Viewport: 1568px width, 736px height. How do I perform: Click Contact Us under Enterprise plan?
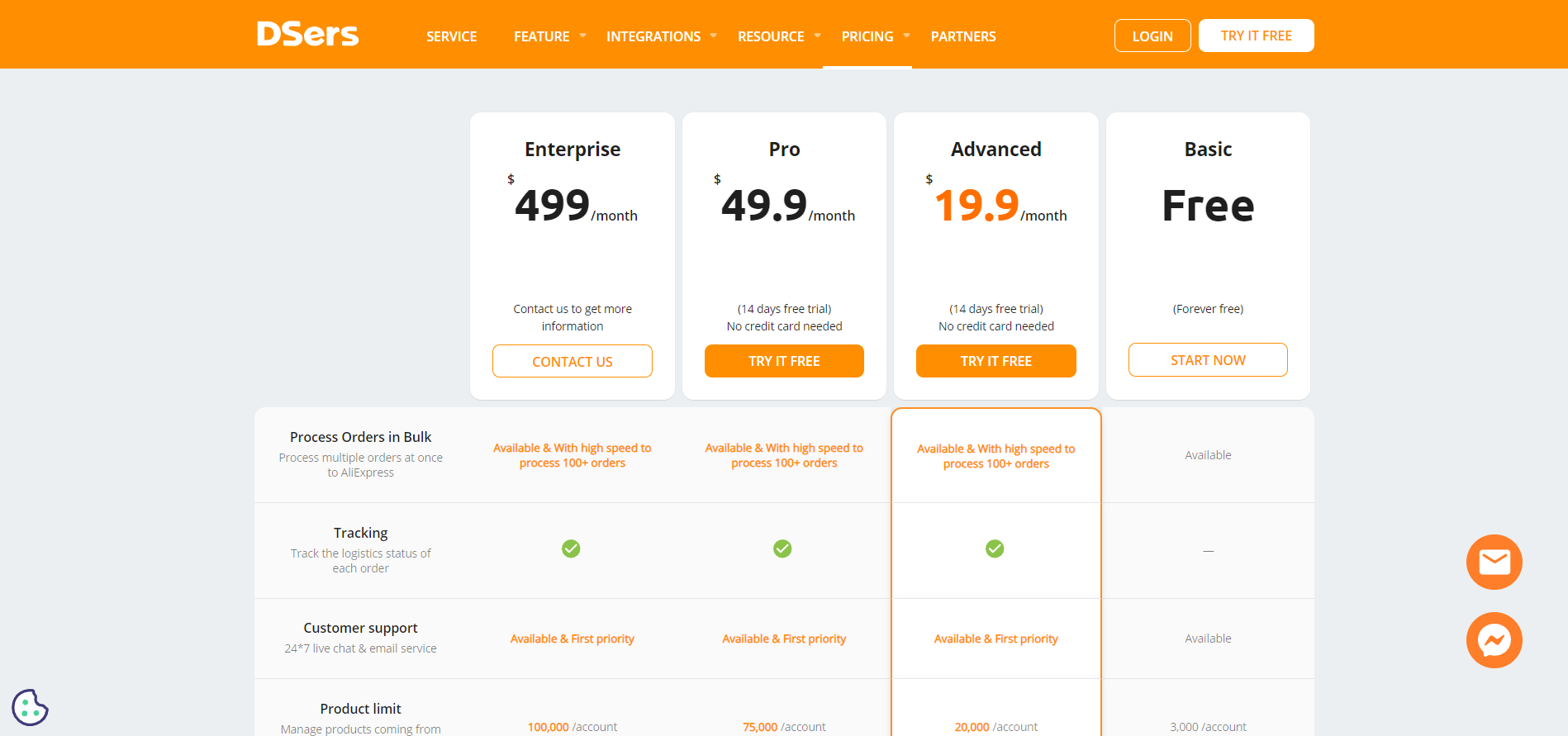pos(572,361)
